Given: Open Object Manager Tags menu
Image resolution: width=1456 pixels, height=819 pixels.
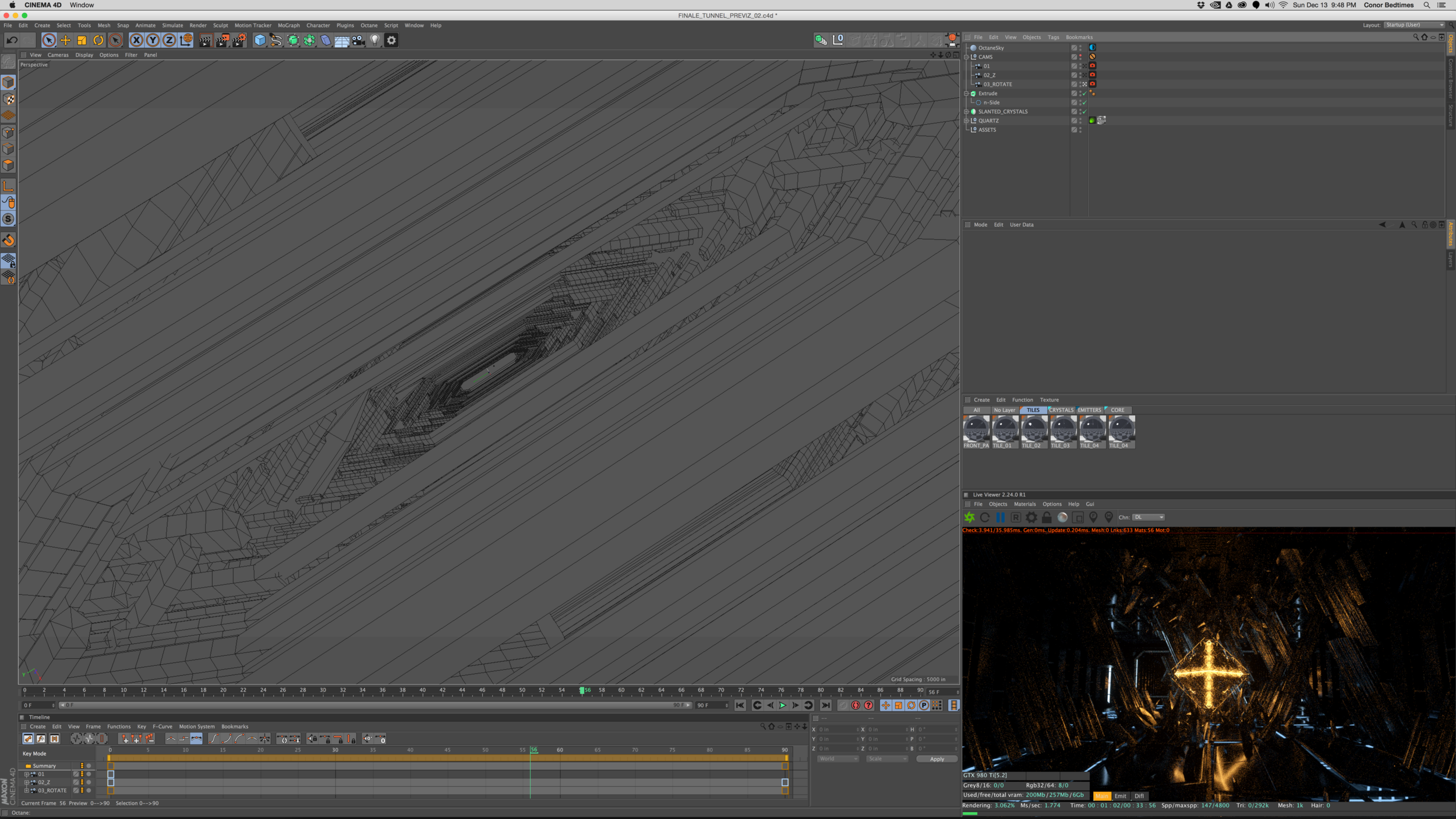Looking at the screenshot, I should click(x=1053, y=37).
